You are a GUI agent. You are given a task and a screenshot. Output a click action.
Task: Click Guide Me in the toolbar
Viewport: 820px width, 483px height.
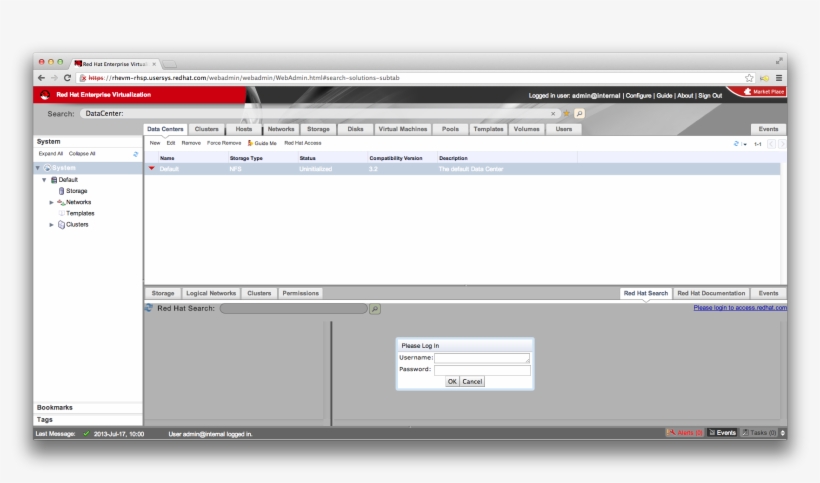(x=262, y=143)
